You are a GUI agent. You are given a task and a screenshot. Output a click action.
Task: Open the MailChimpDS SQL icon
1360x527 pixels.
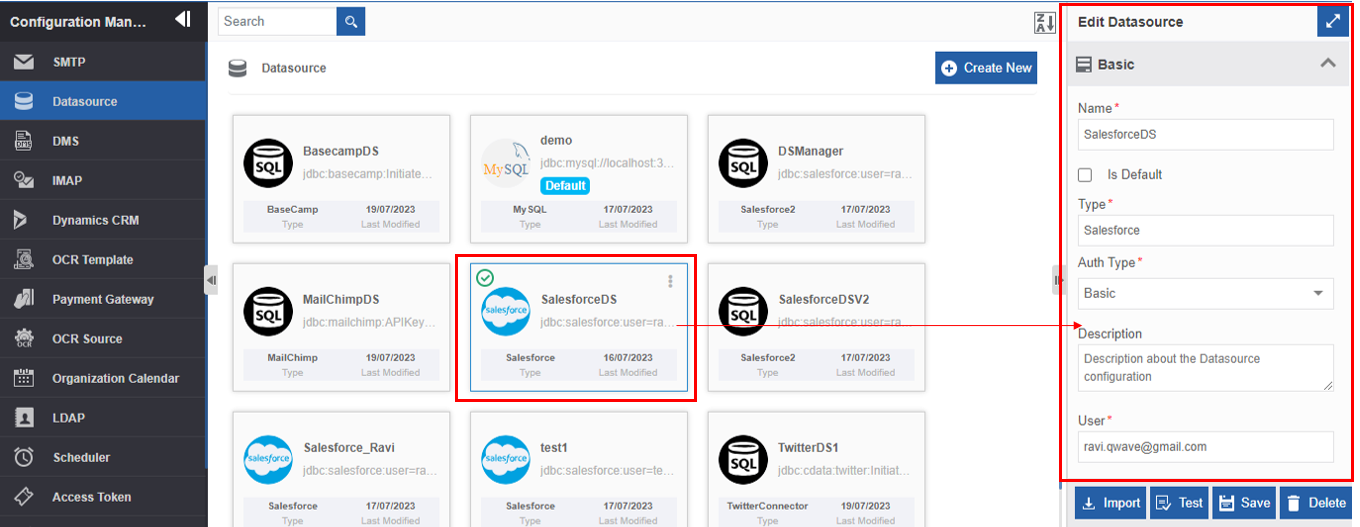[268, 311]
